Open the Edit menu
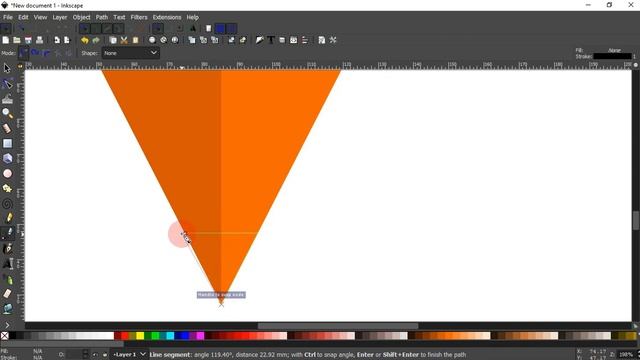 23,17
